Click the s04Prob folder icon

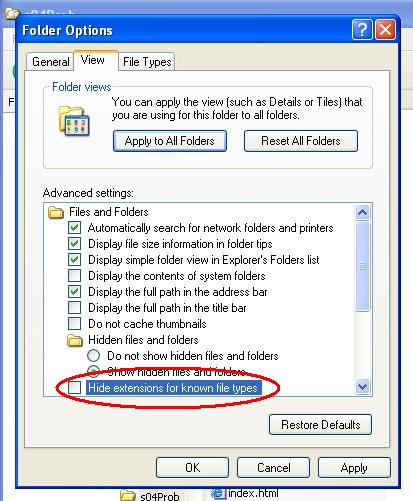128,495
